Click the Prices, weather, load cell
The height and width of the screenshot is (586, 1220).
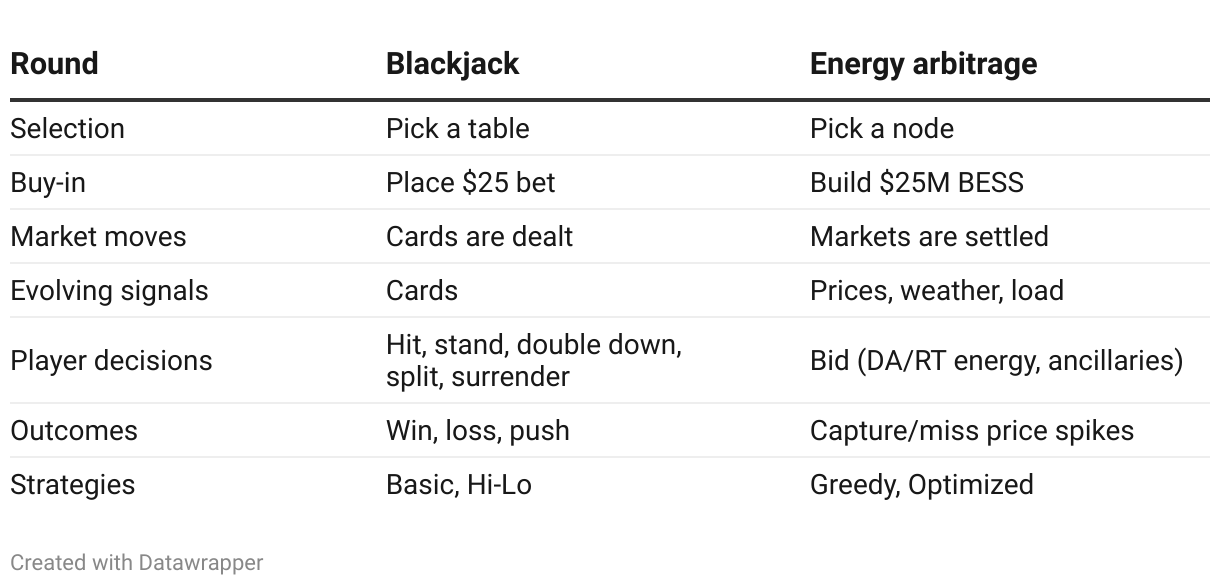(937, 291)
